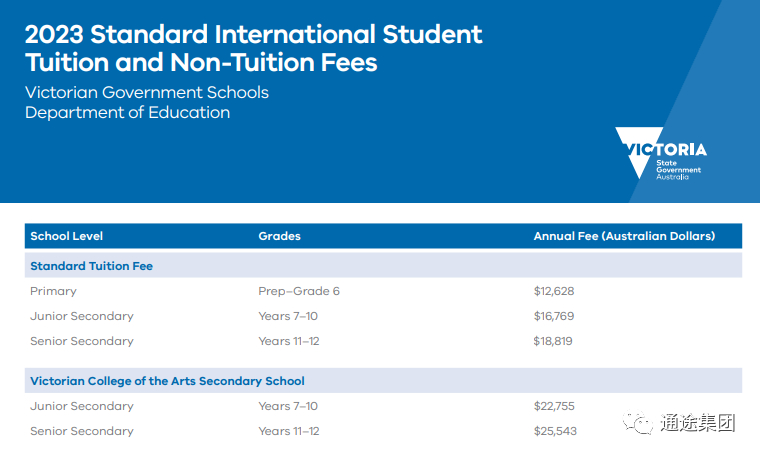Click the 通途集团 watermark text
Image resolution: width=760 pixels, height=456 pixels.
(x=697, y=423)
